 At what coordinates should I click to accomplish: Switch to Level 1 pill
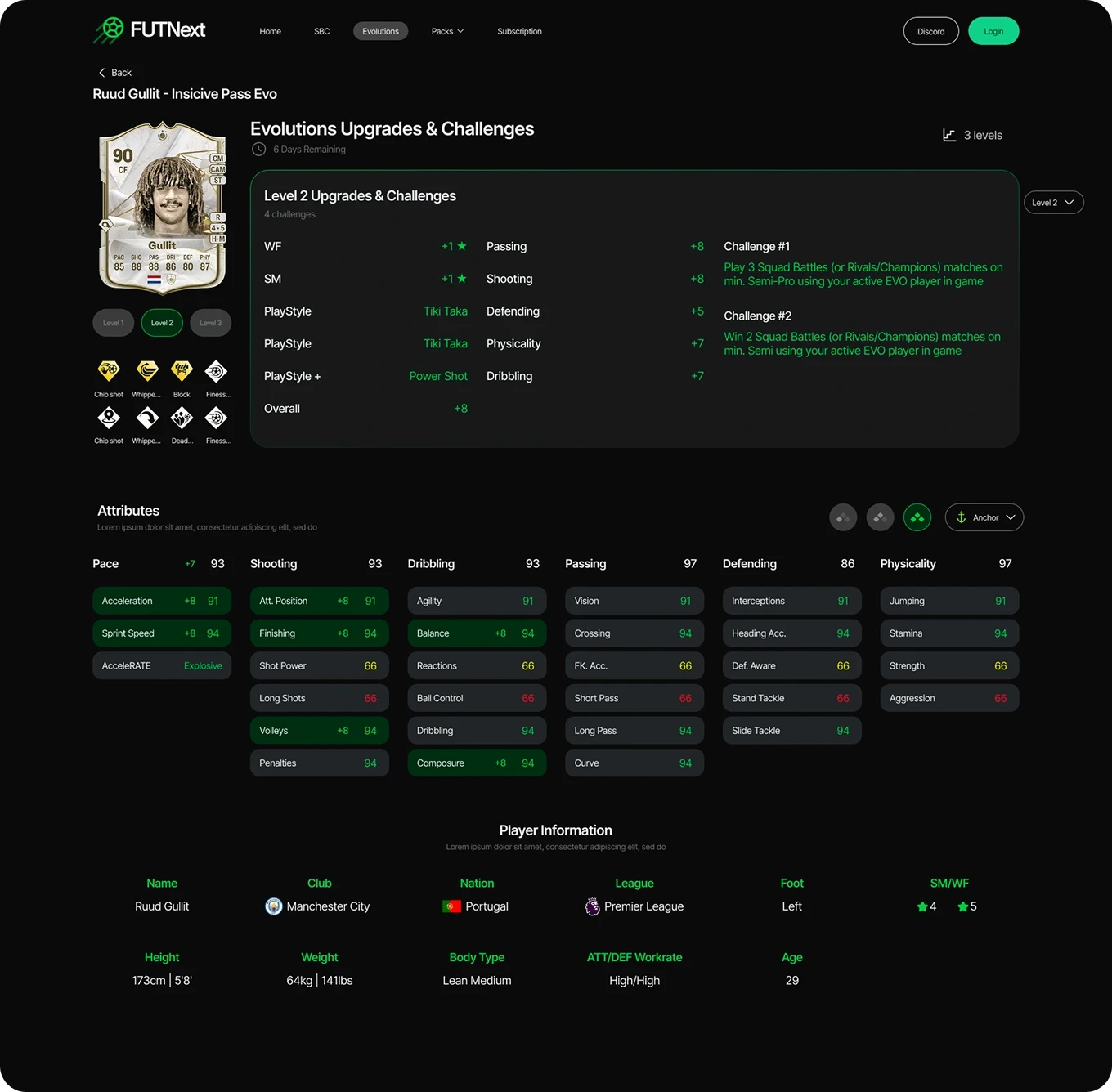[114, 323]
